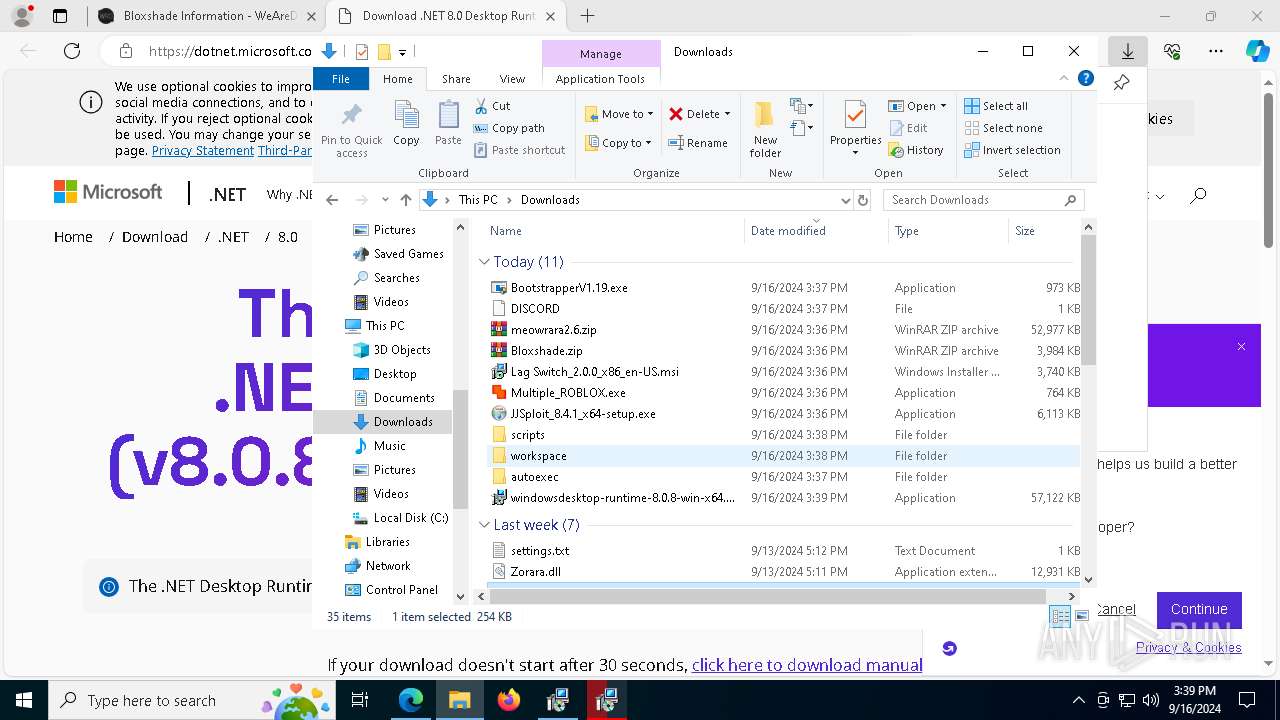Select the Home ribbon tab
The image size is (1280, 720).
[x=397, y=79]
